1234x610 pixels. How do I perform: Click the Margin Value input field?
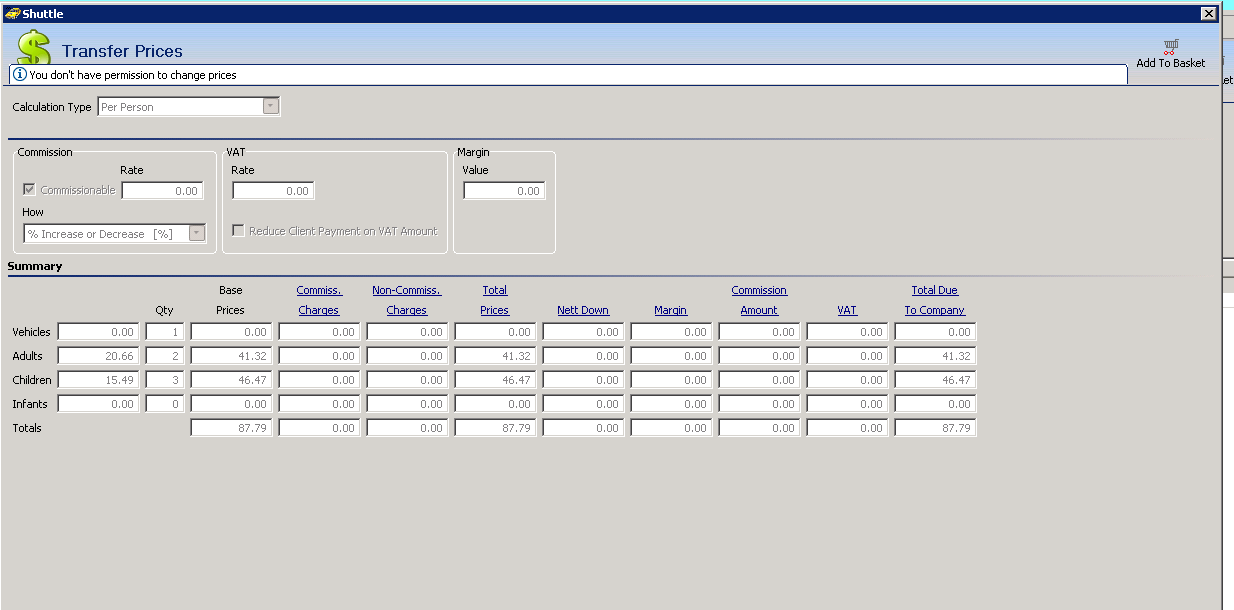(504, 190)
